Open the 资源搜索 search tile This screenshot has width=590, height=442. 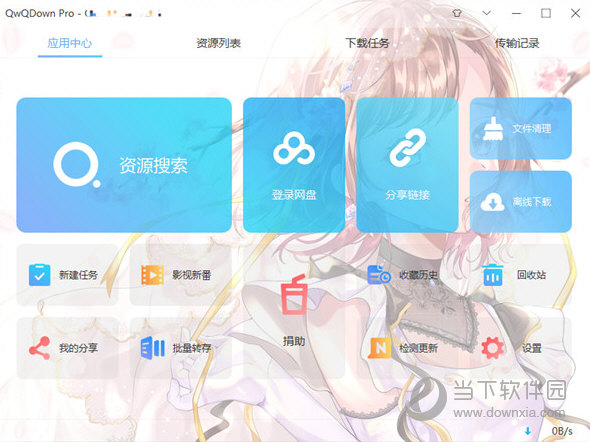coord(124,165)
